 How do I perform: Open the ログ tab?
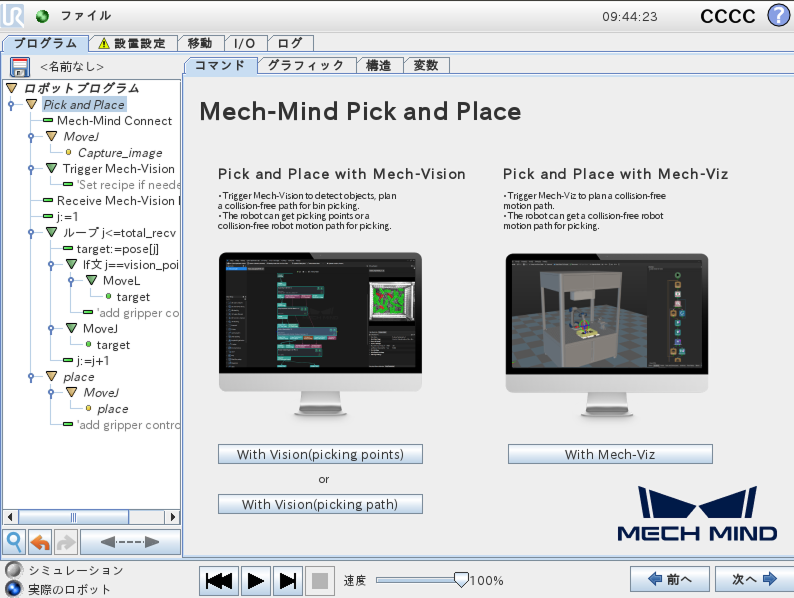point(290,44)
